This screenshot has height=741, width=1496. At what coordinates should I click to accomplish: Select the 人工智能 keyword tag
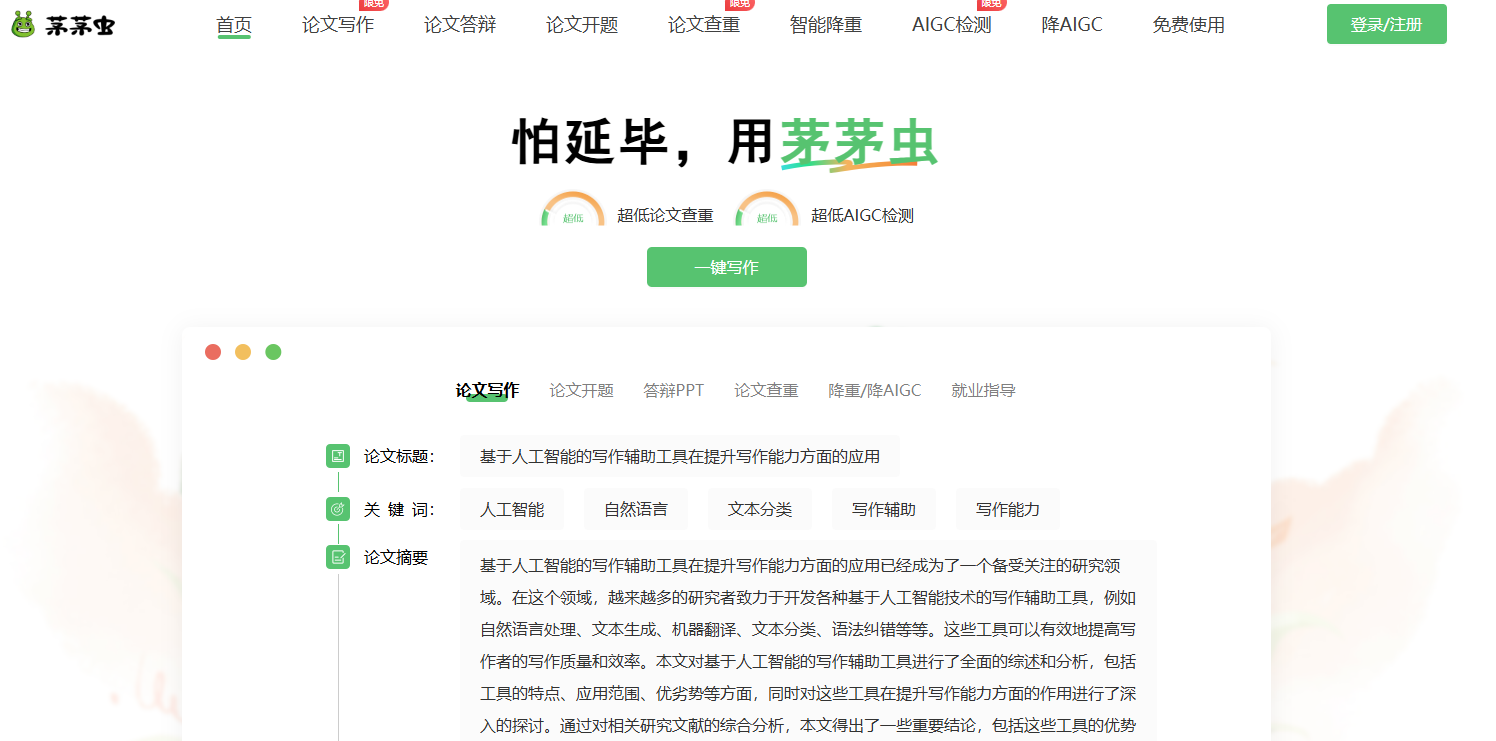pos(512,509)
